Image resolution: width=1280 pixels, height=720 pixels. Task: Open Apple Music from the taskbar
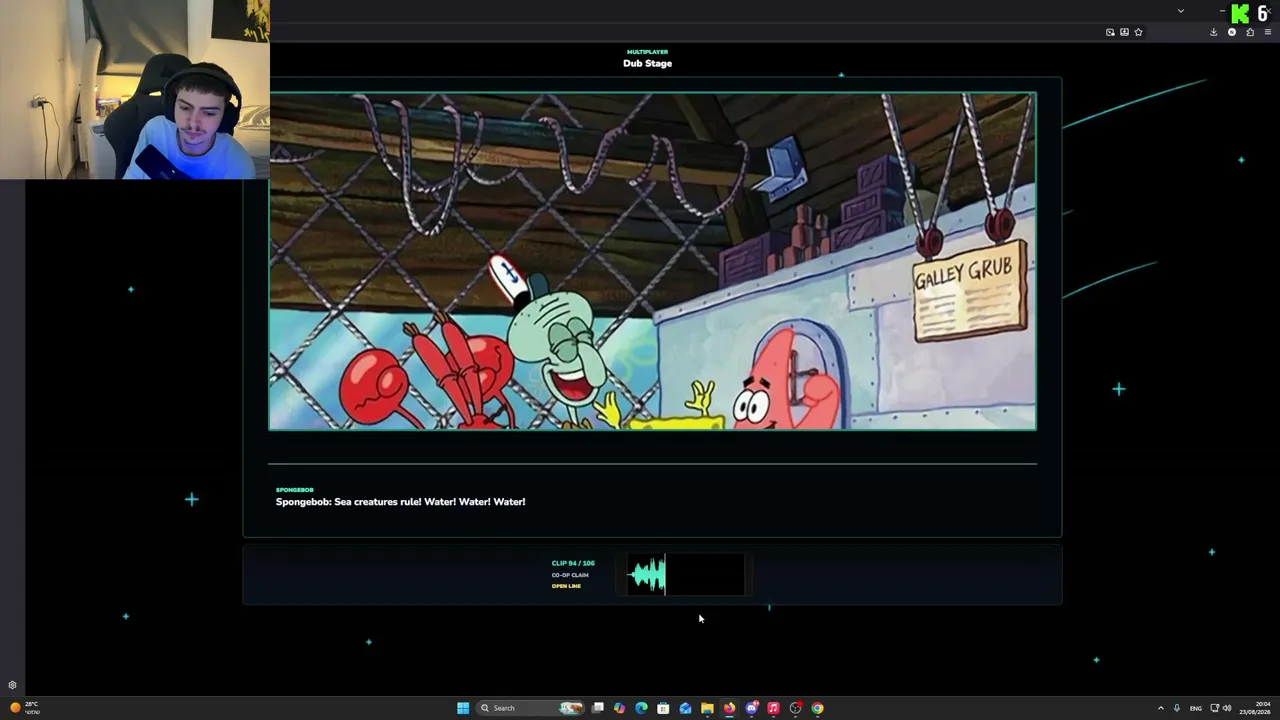[x=773, y=708]
